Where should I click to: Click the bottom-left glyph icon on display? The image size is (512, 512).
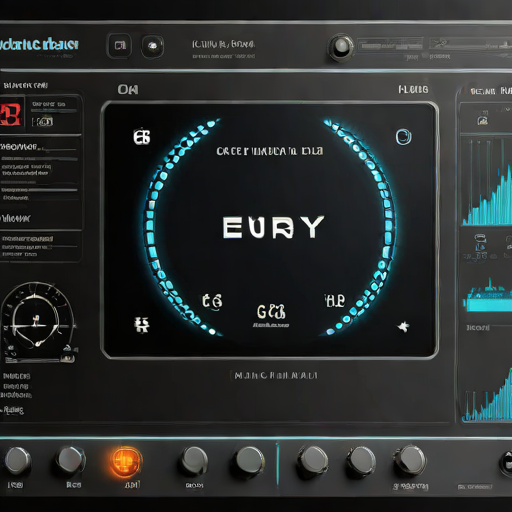point(142,325)
